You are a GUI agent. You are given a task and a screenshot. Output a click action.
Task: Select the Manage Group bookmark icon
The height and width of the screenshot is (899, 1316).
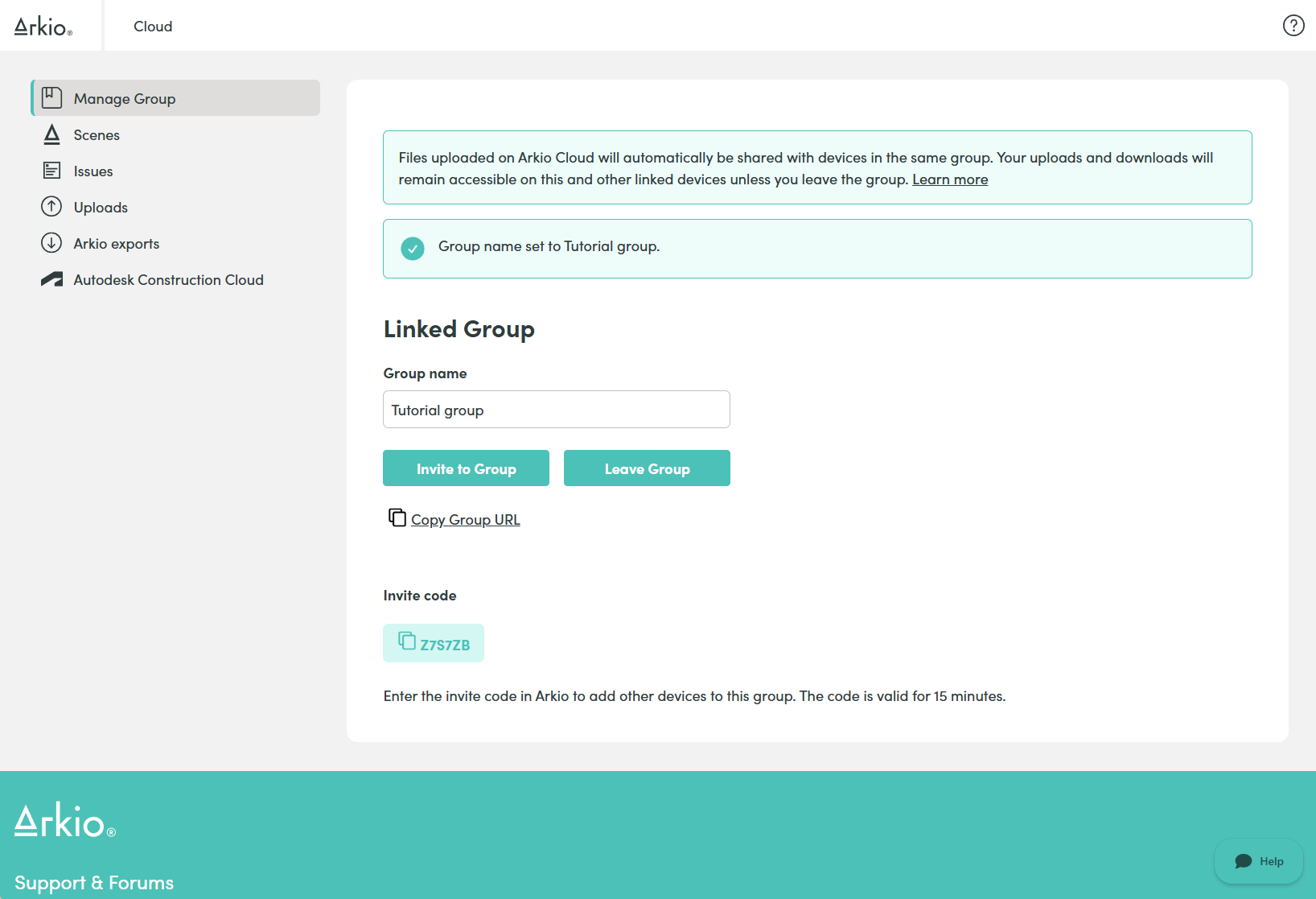point(51,97)
